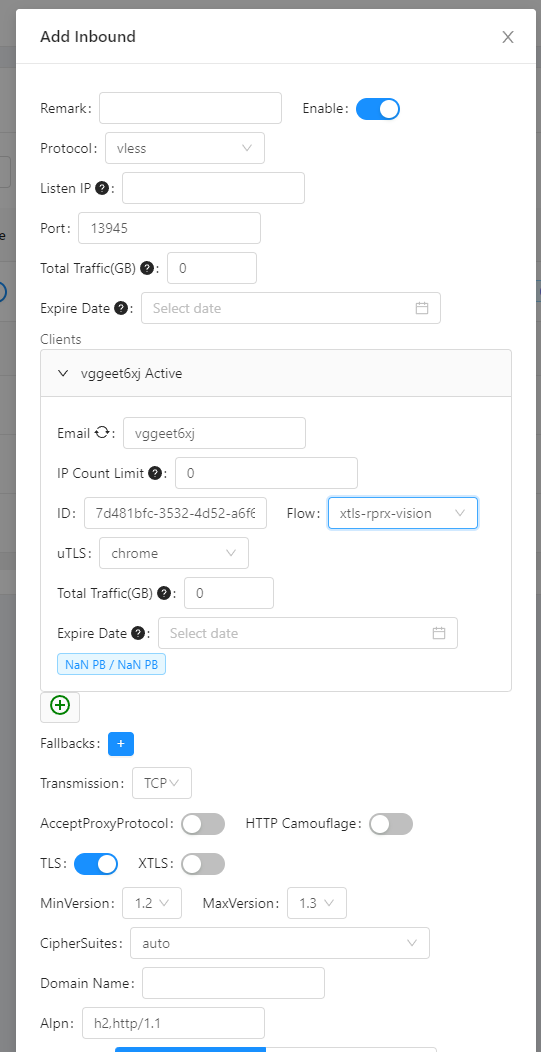Open the Flow xtls-rprx-vision dropdown

pyautogui.click(x=403, y=513)
